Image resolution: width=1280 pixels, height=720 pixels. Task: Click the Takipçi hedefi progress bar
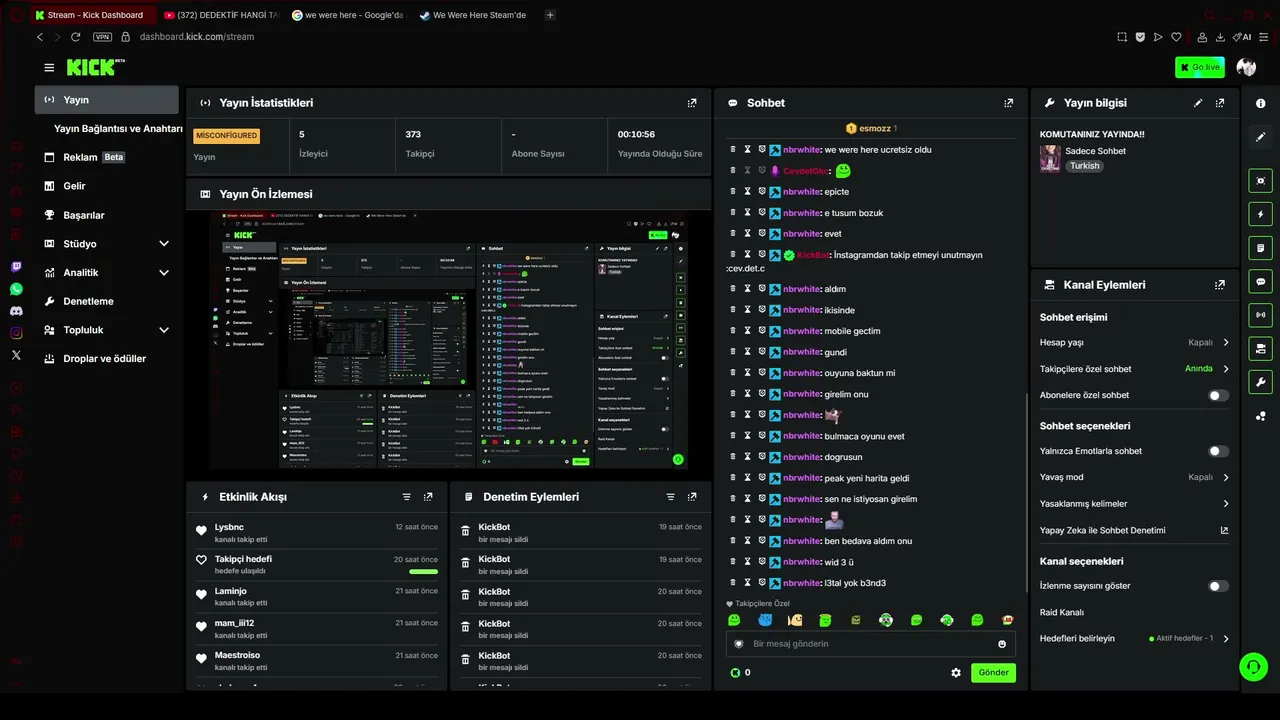click(x=423, y=572)
